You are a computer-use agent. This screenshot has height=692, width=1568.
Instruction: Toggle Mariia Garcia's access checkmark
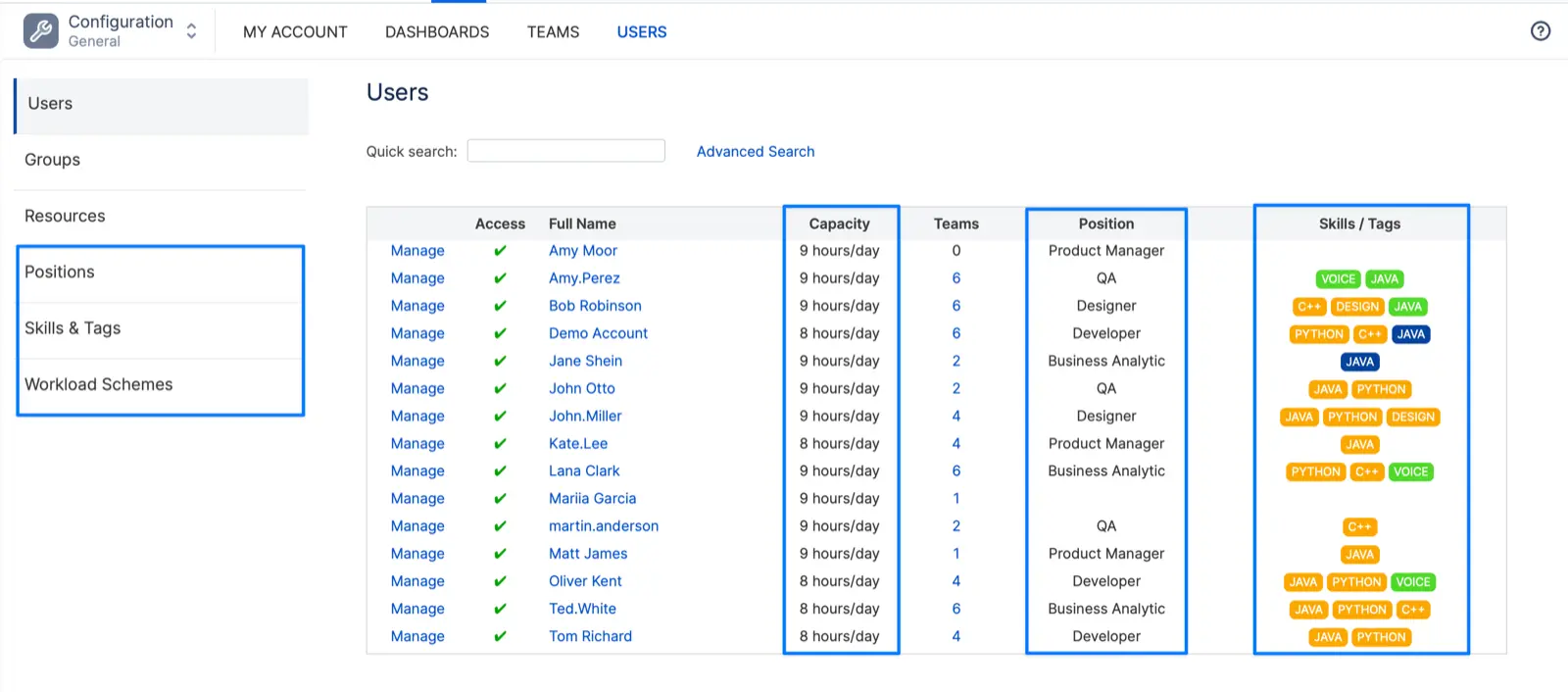[x=500, y=499]
